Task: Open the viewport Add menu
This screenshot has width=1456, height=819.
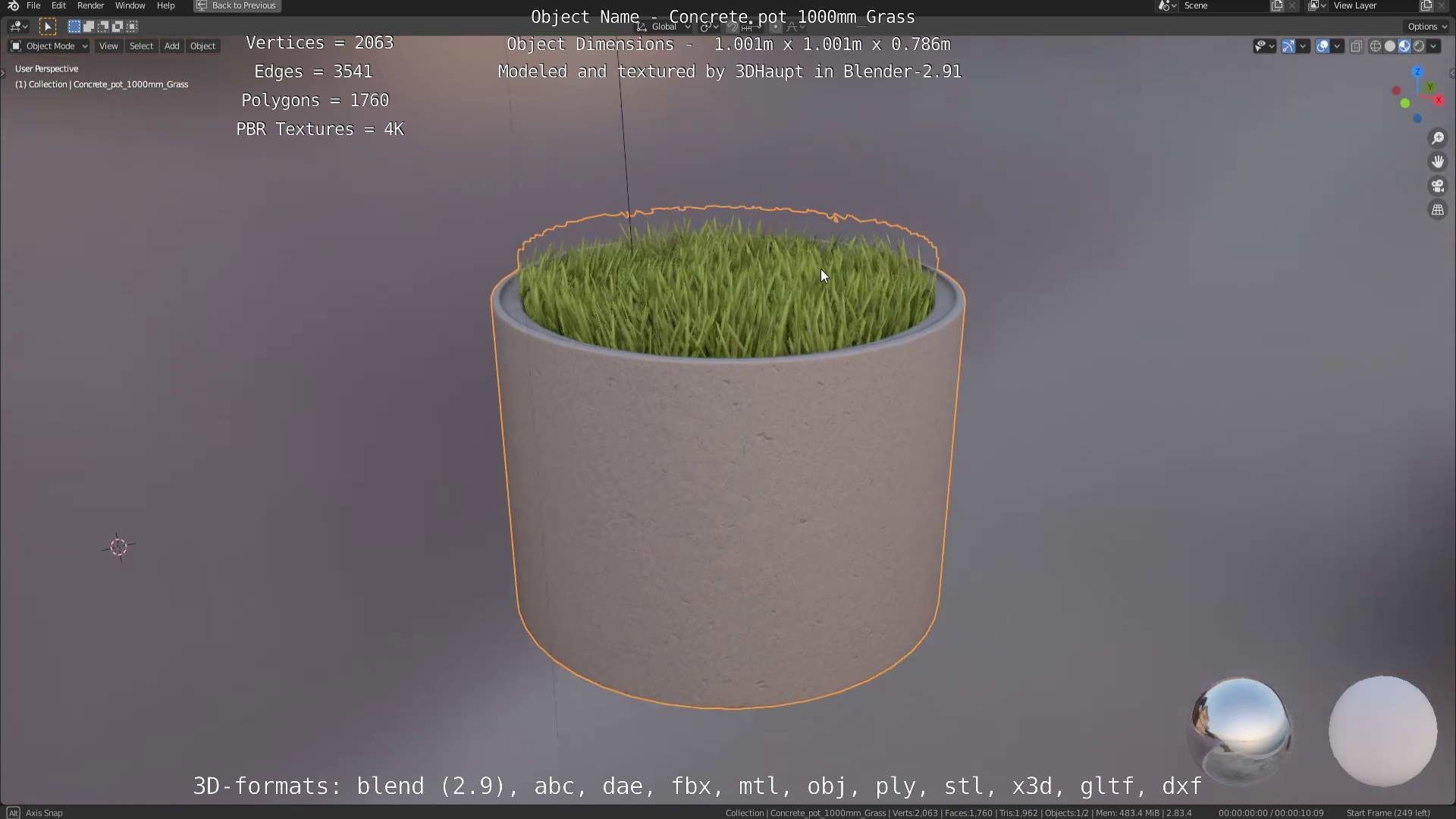Action: click(x=172, y=46)
